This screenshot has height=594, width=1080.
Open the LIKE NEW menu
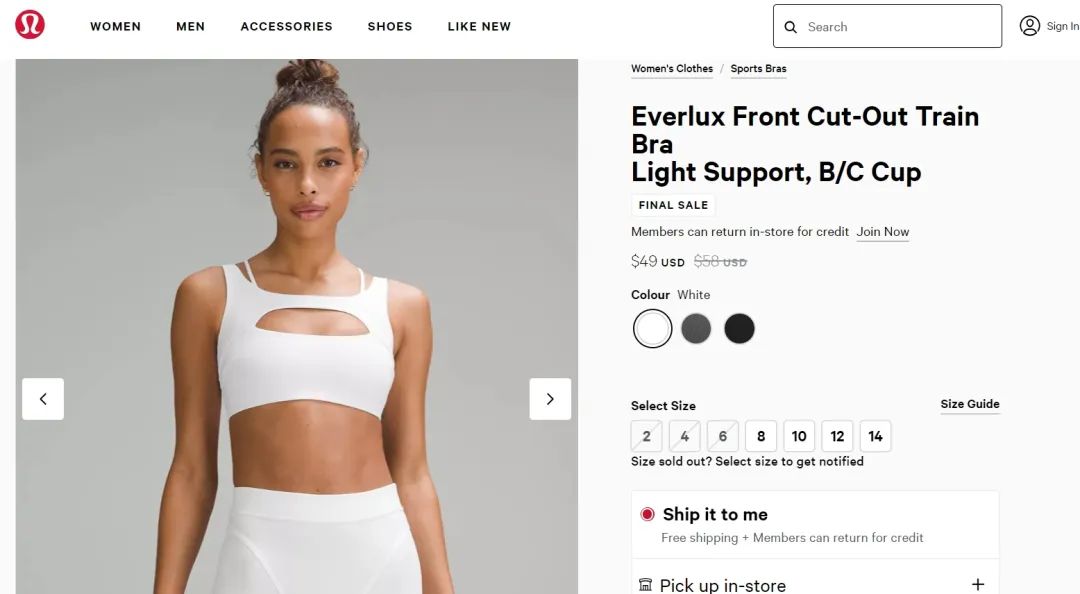(x=479, y=26)
